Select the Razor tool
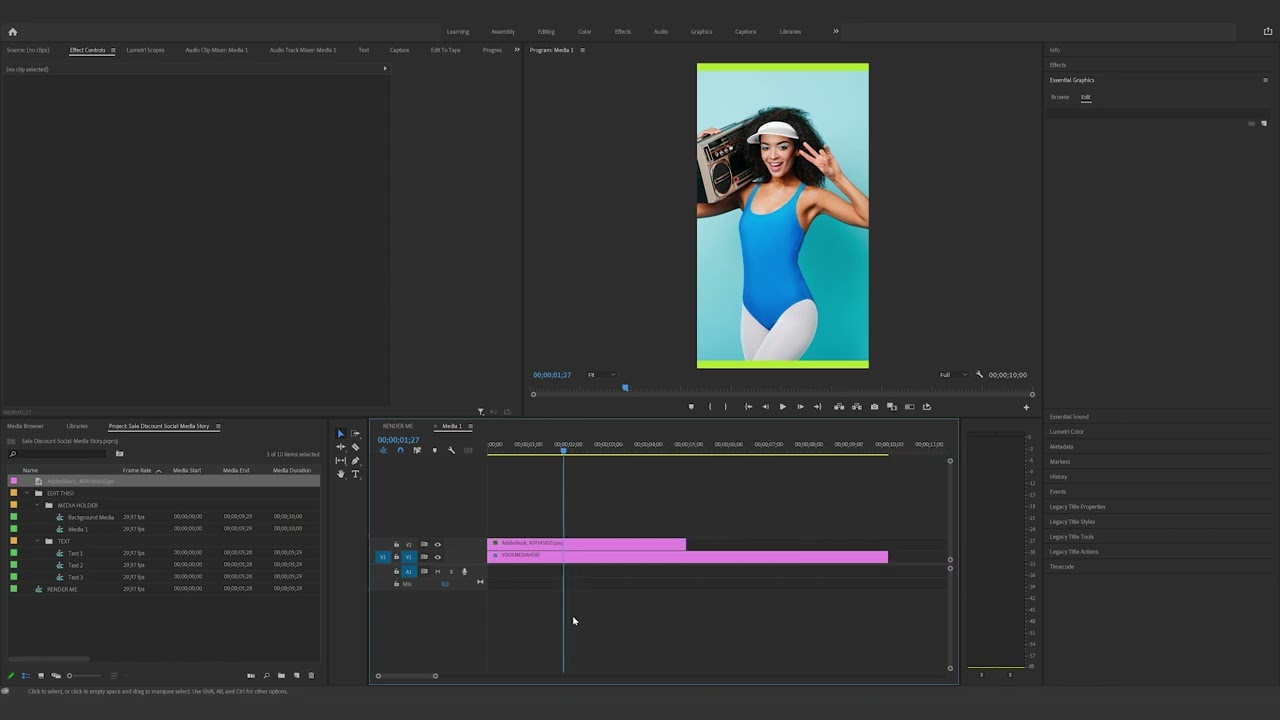 coord(355,447)
